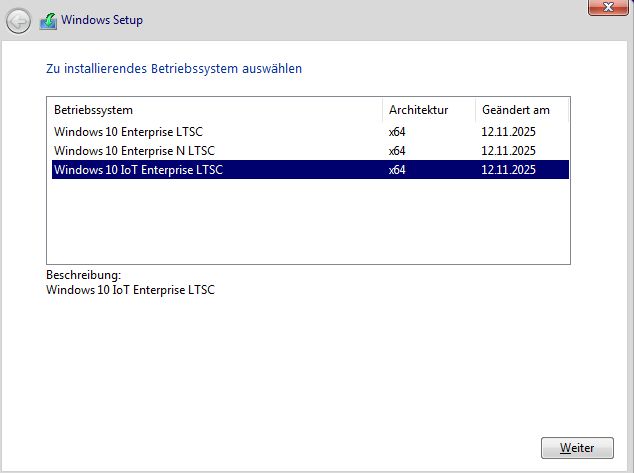Close the Windows Setup window
Image resolution: width=634 pixels, height=473 pixels.
coord(608,7)
